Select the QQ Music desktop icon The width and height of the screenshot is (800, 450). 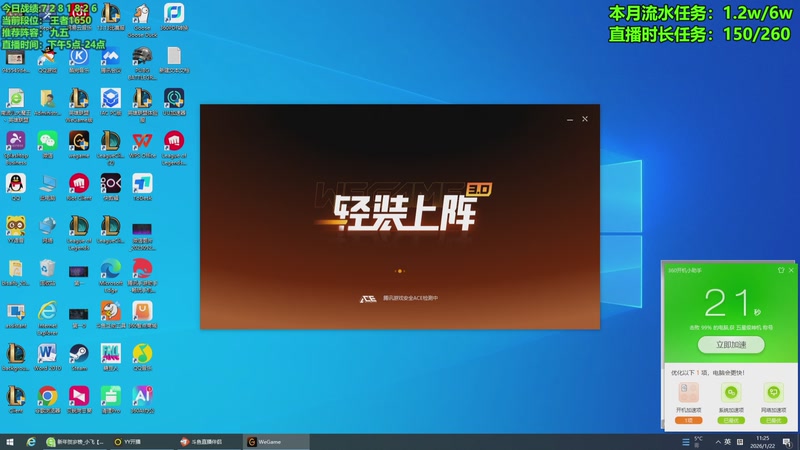[x=142, y=357]
